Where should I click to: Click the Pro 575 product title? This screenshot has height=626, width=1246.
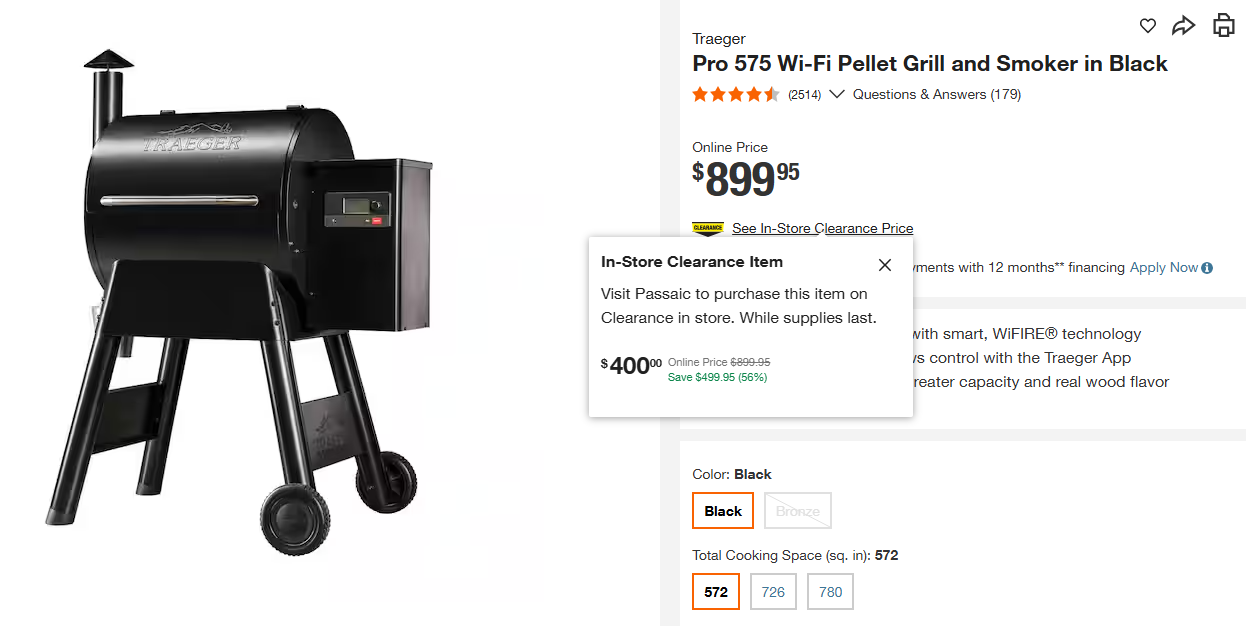[x=930, y=64]
